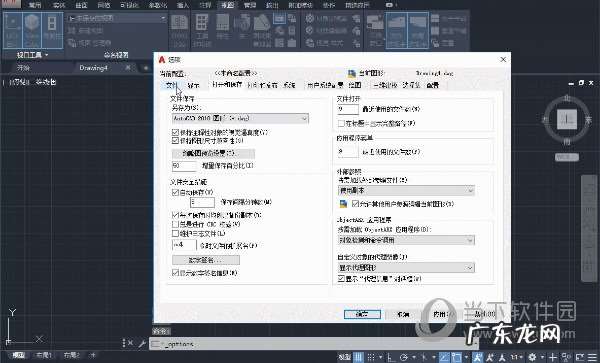600x363 pixels.
Task: Close the Options dialog
Action: coord(503,59)
